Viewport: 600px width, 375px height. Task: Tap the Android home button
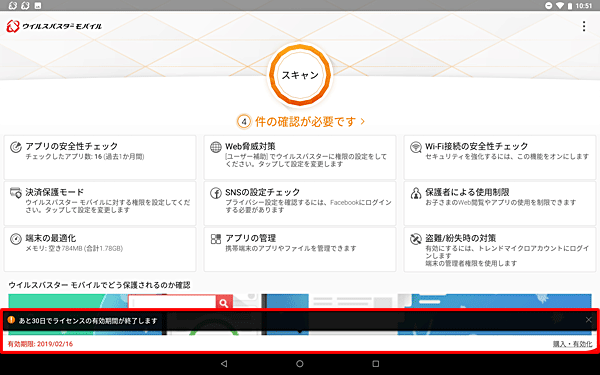pos(300,364)
